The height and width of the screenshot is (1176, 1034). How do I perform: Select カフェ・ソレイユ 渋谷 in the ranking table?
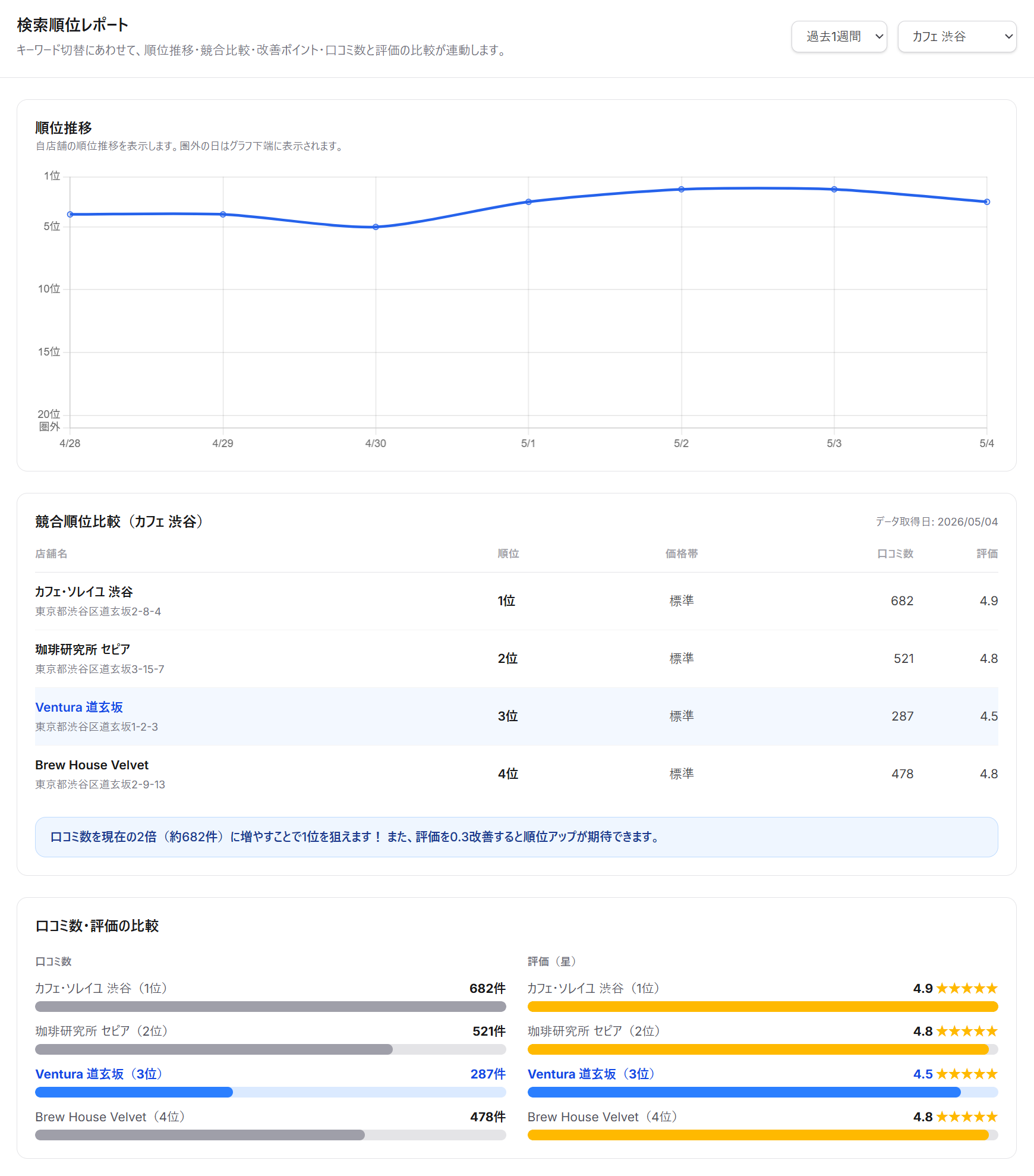coord(84,592)
